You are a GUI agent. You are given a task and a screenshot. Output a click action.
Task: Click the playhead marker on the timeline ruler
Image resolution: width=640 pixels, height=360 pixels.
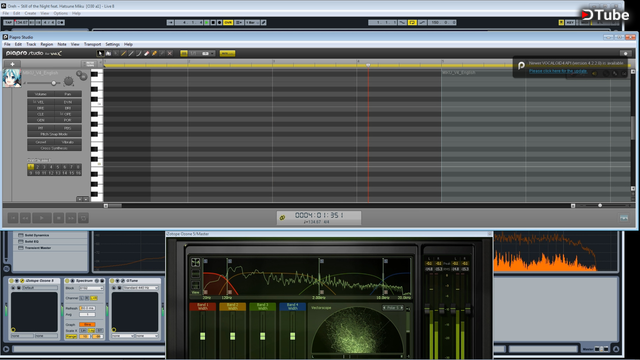coord(368,65)
